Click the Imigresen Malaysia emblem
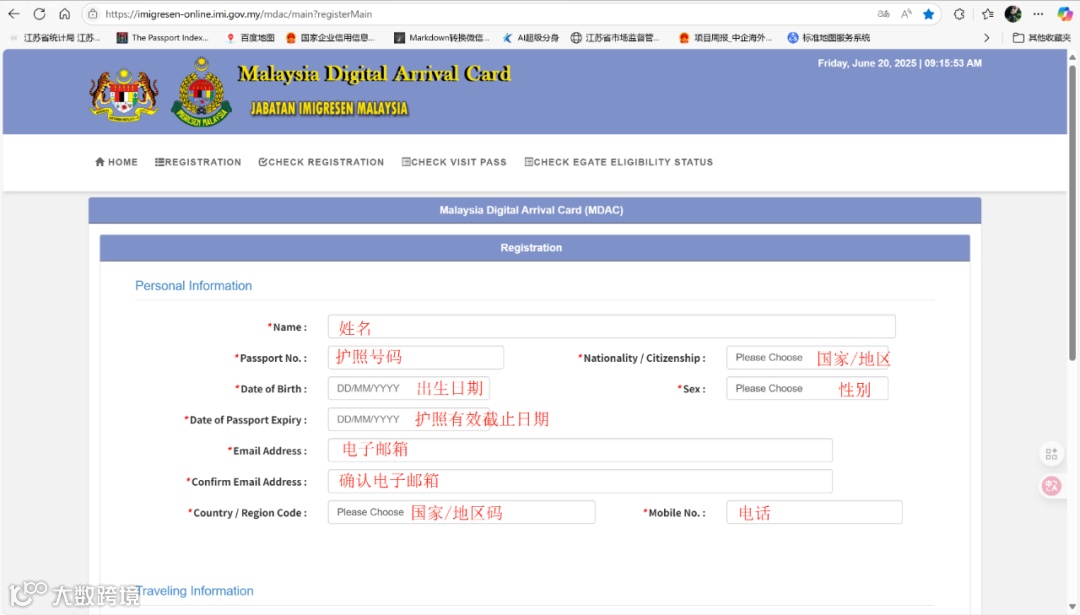 click(201, 92)
